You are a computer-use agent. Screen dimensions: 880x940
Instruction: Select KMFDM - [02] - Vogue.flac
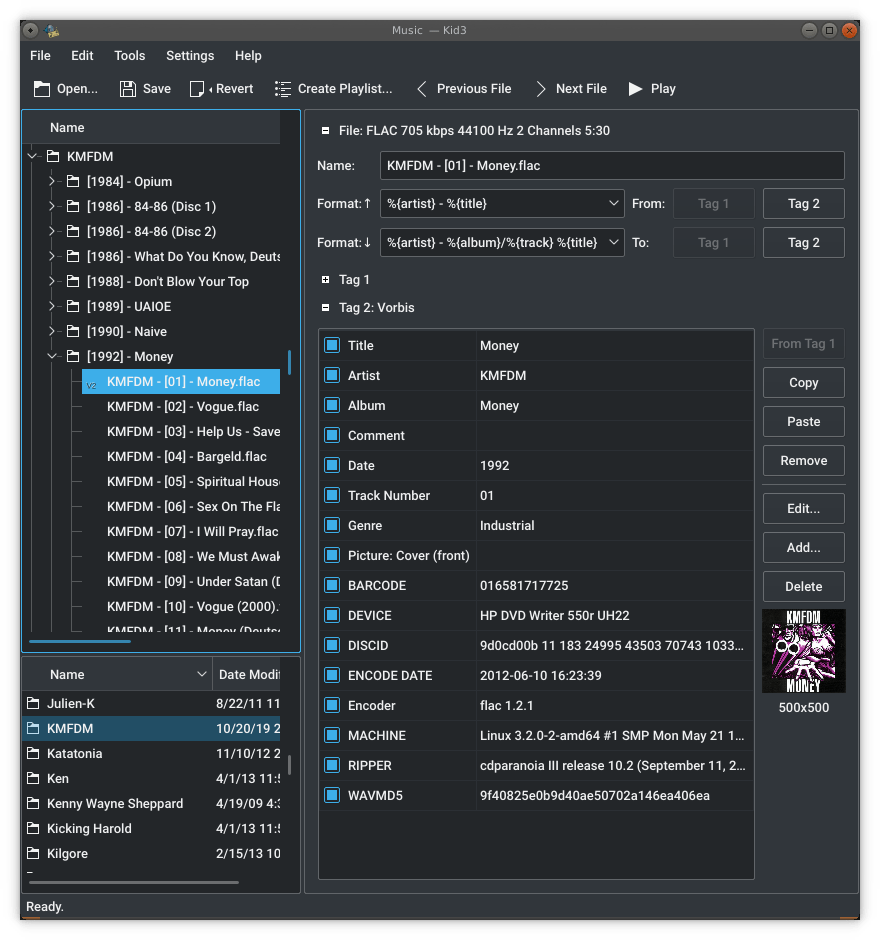tap(183, 406)
